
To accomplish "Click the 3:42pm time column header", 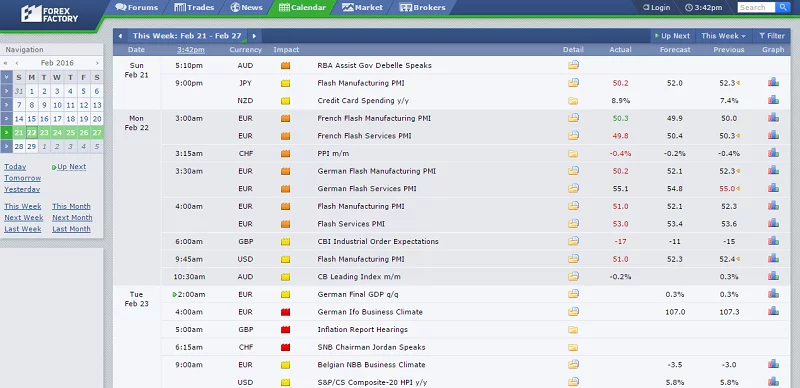I will [191, 50].
